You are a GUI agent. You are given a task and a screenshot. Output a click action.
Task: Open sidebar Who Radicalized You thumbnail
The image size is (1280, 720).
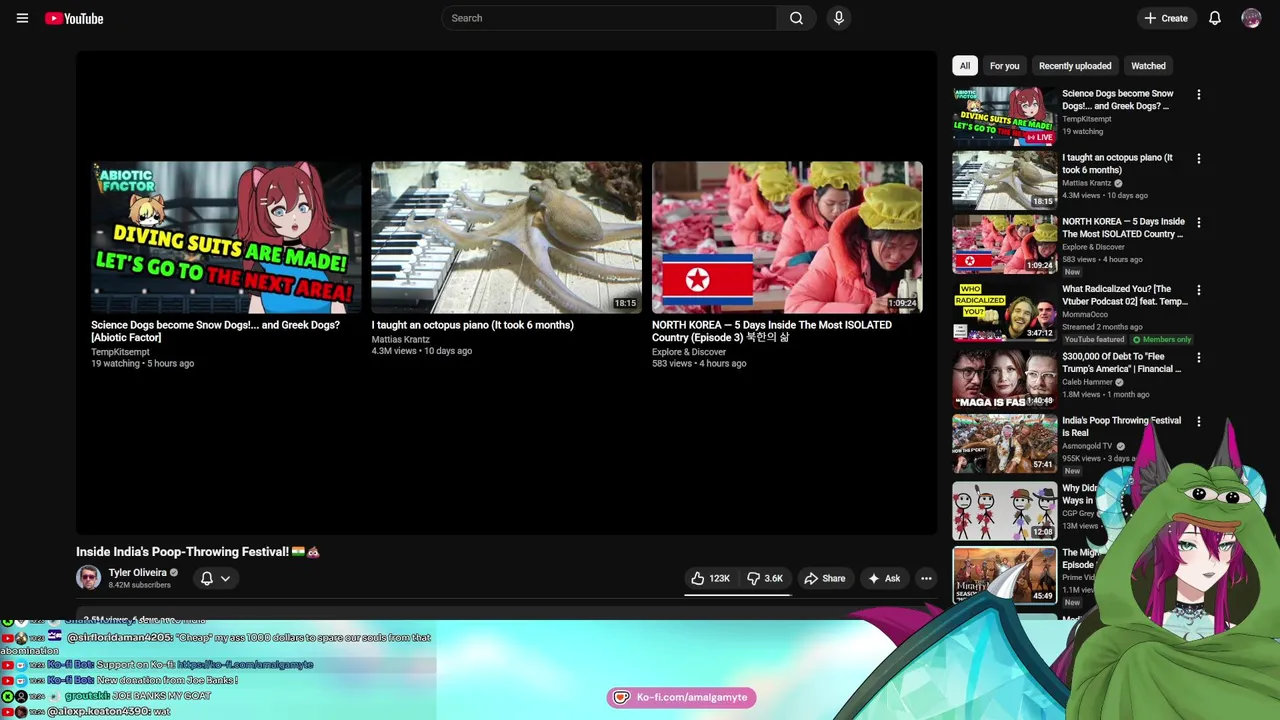[x=1004, y=311]
